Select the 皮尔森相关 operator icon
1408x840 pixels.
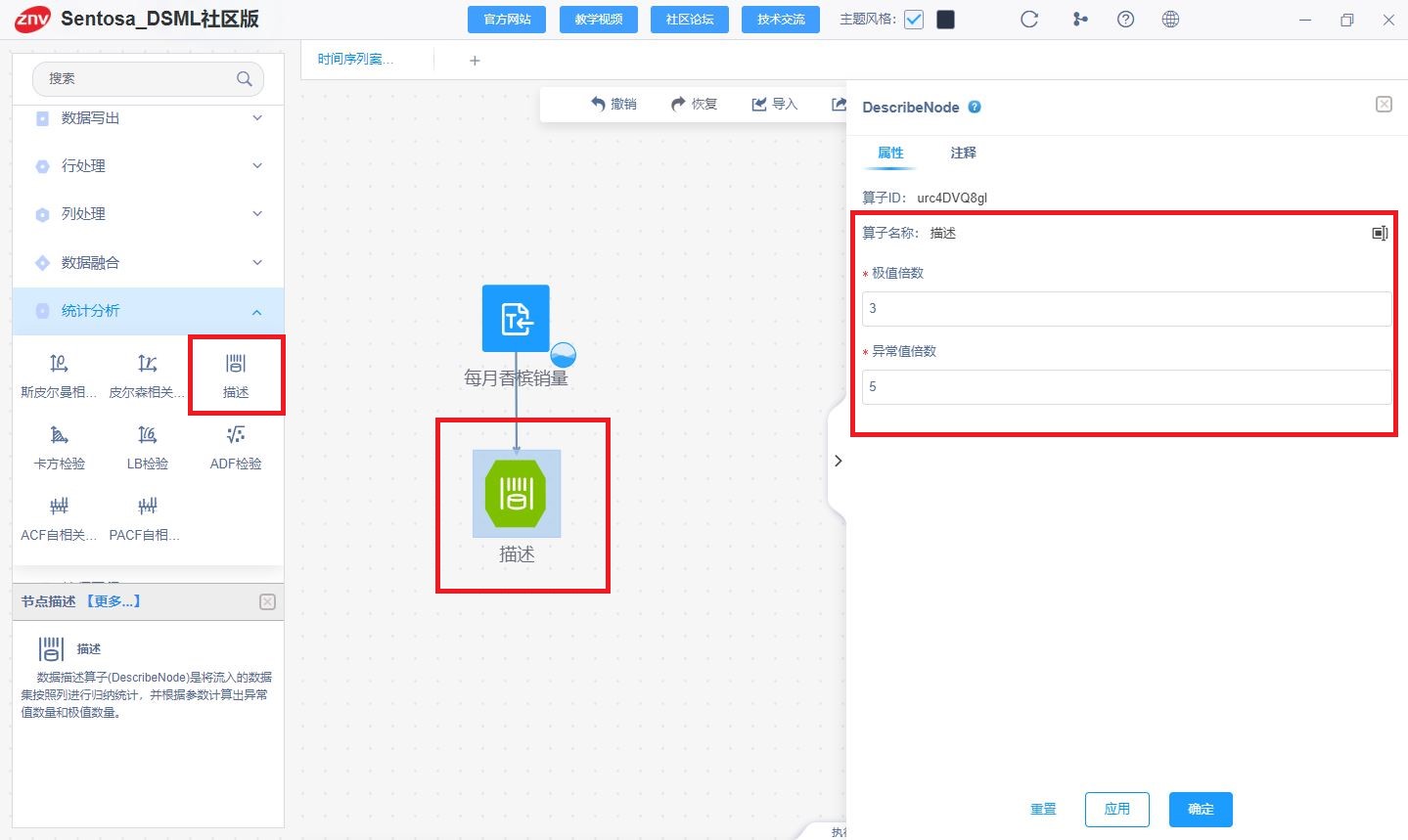click(147, 365)
